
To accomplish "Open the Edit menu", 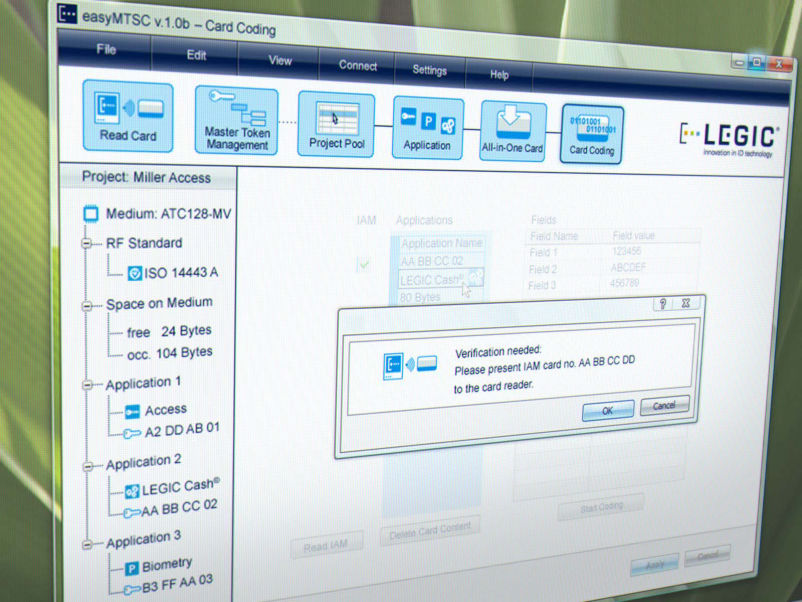I will (x=196, y=55).
